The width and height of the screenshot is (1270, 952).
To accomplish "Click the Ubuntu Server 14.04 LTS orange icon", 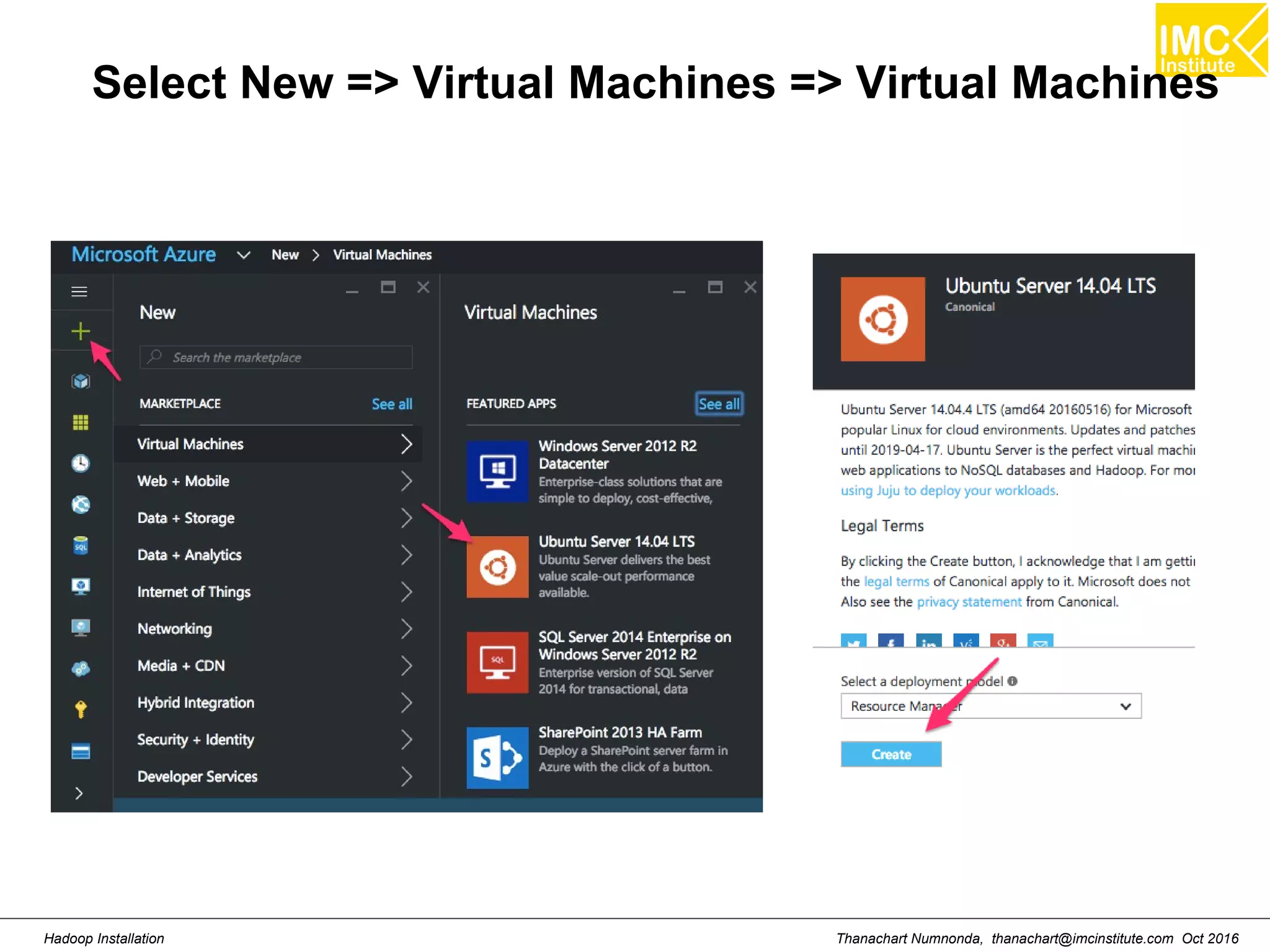I will point(497,567).
